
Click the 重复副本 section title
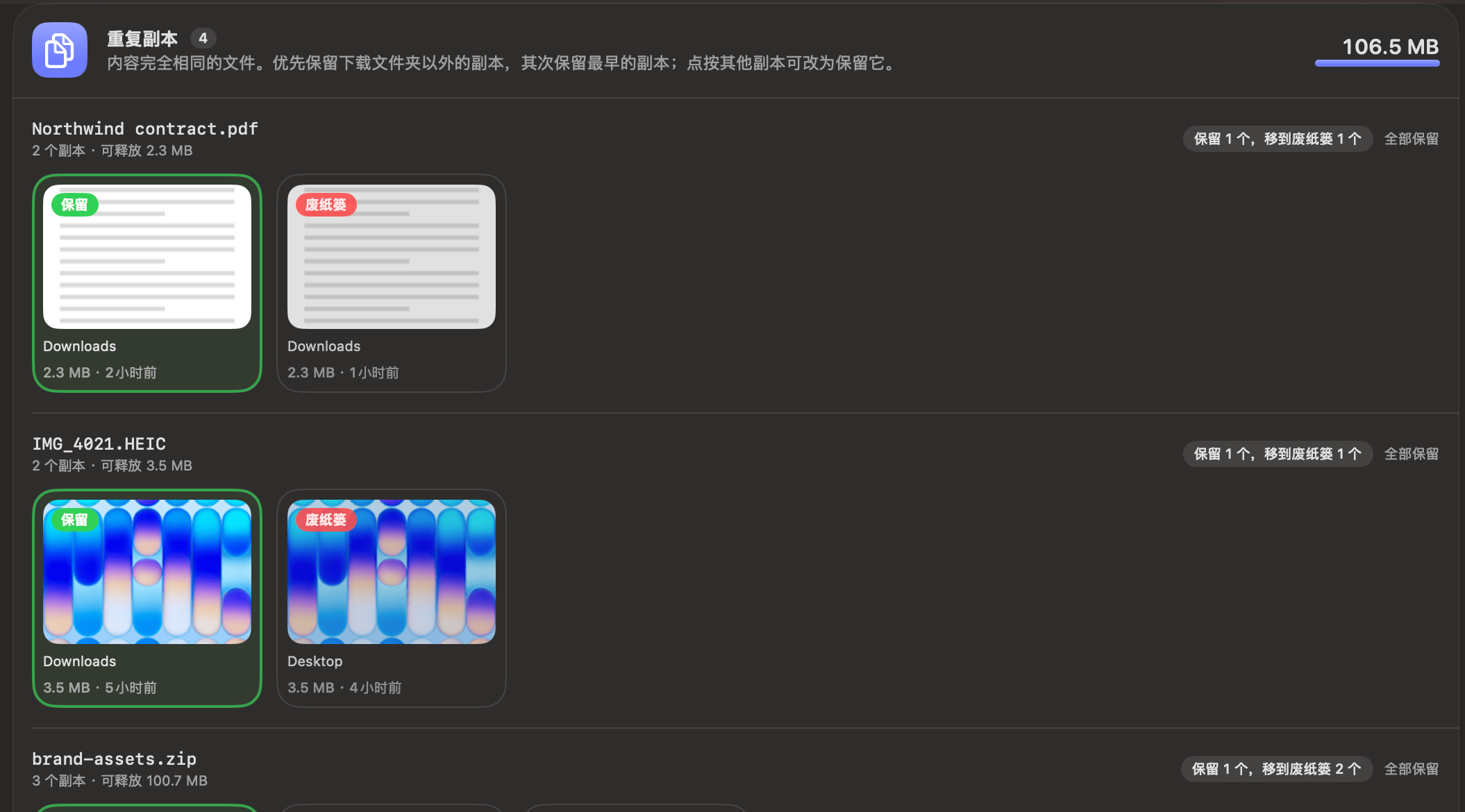click(142, 39)
